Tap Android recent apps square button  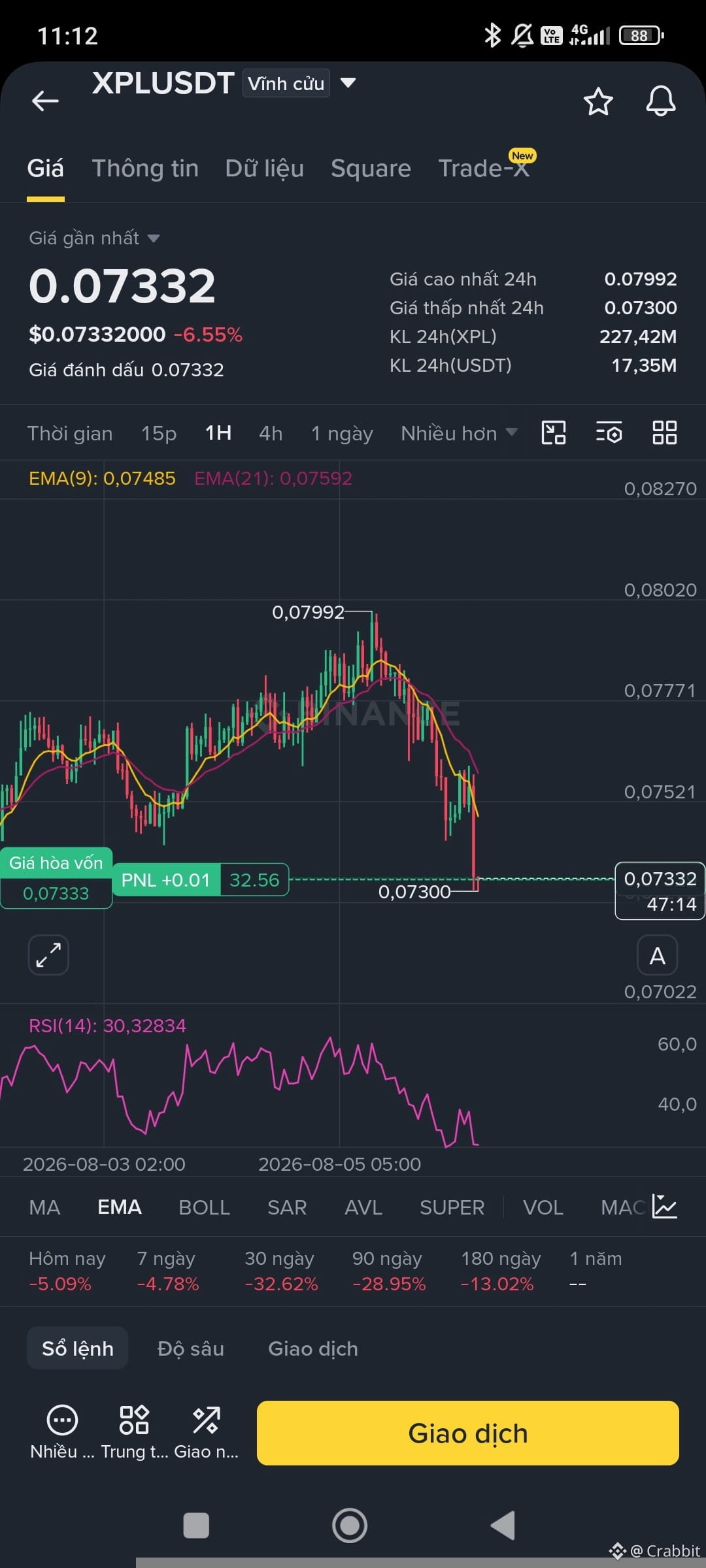196,1526
